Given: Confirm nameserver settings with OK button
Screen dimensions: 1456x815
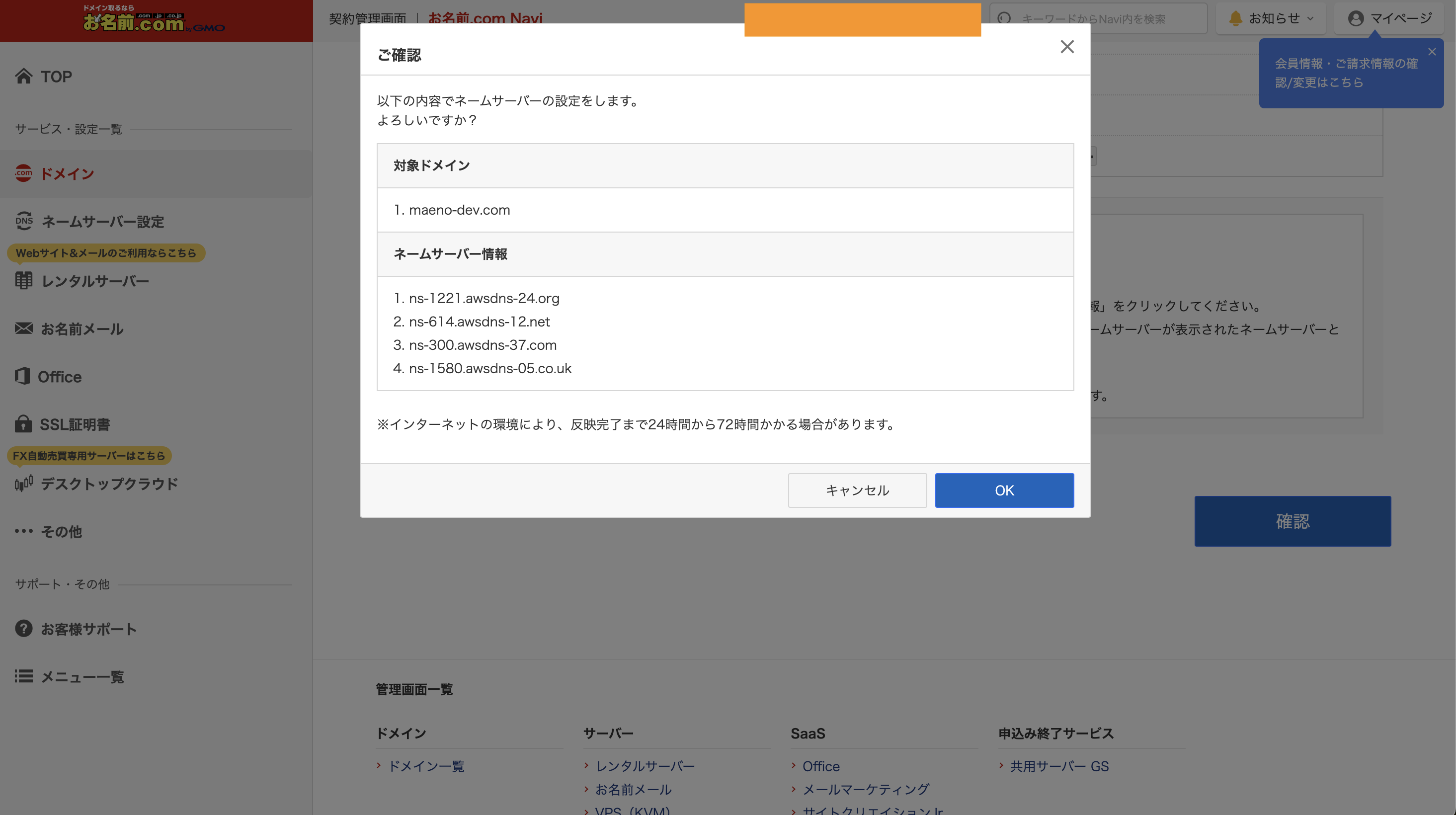Looking at the screenshot, I should tap(1004, 490).
